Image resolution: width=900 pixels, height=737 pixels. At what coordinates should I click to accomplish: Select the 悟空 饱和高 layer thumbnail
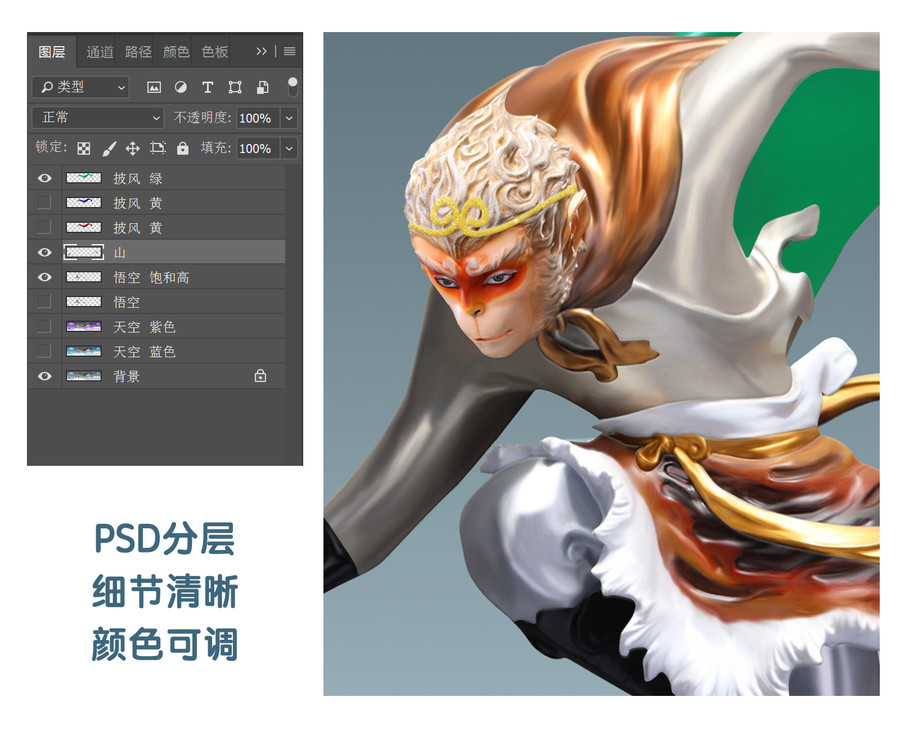point(84,277)
